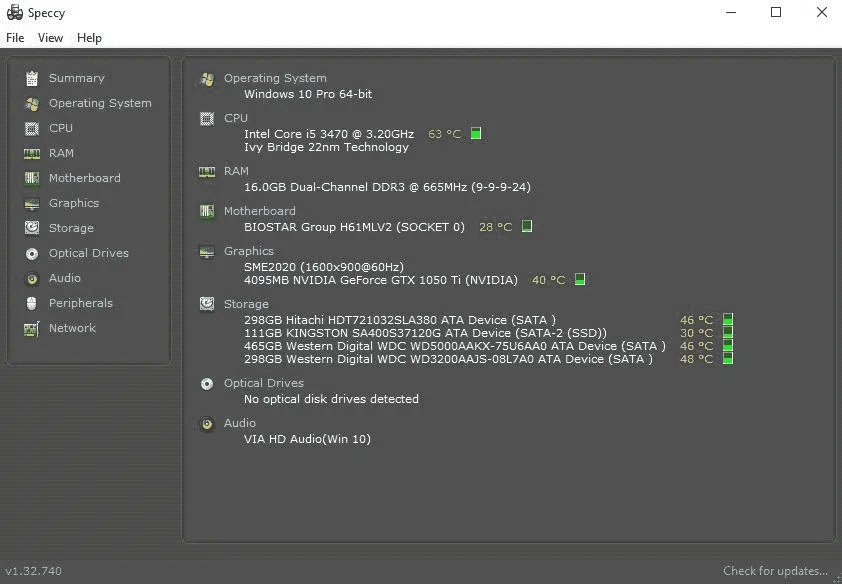Click the Optical Drives heading in main panel
Image resolution: width=842 pixels, height=584 pixels.
(264, 383)
